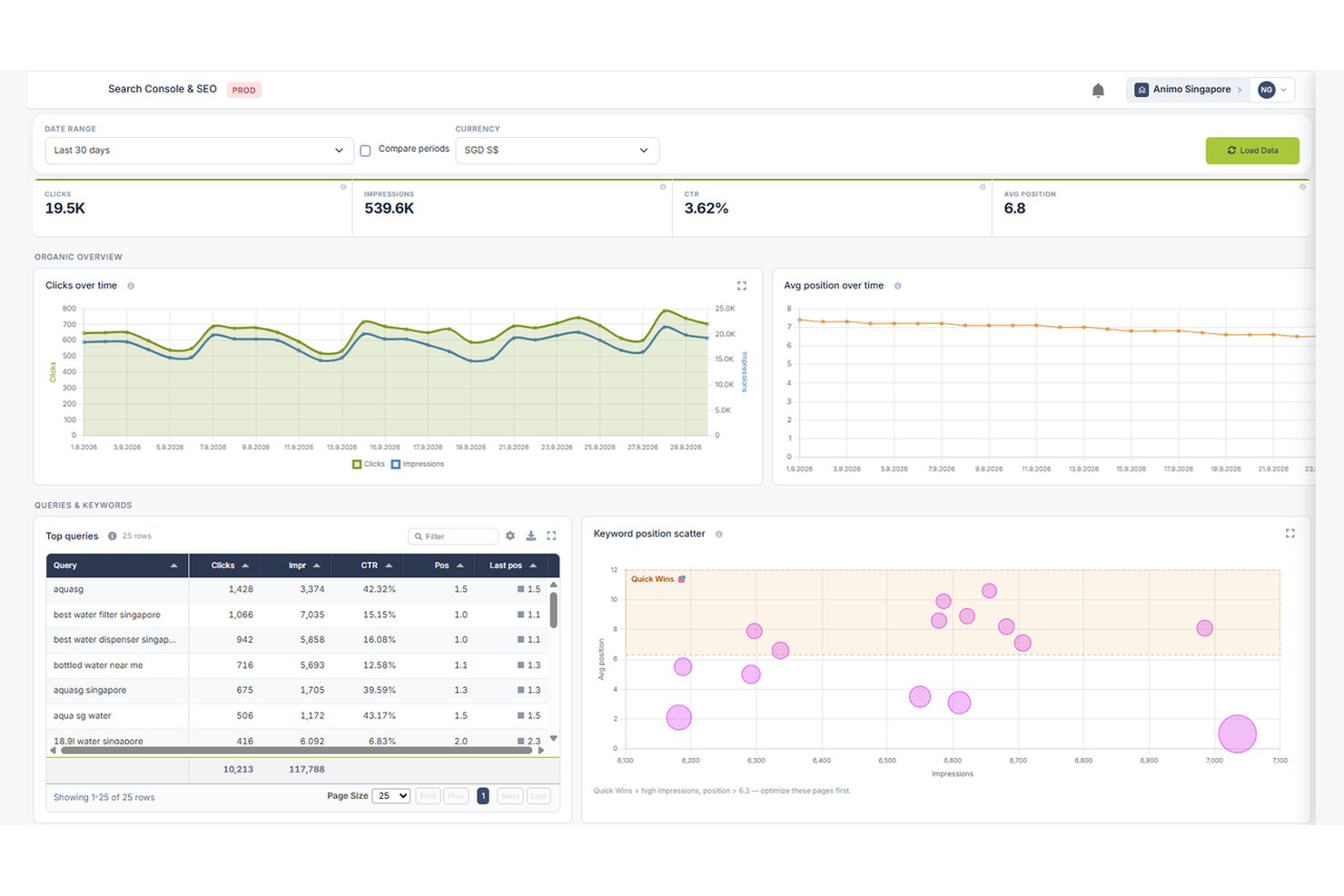
Task: Sort table by Query column
Action: tap(117, 566)
